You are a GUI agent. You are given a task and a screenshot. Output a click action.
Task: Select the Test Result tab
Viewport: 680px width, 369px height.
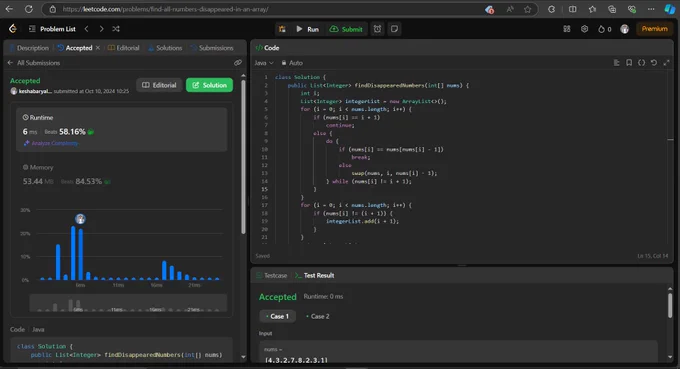[314, 275]
